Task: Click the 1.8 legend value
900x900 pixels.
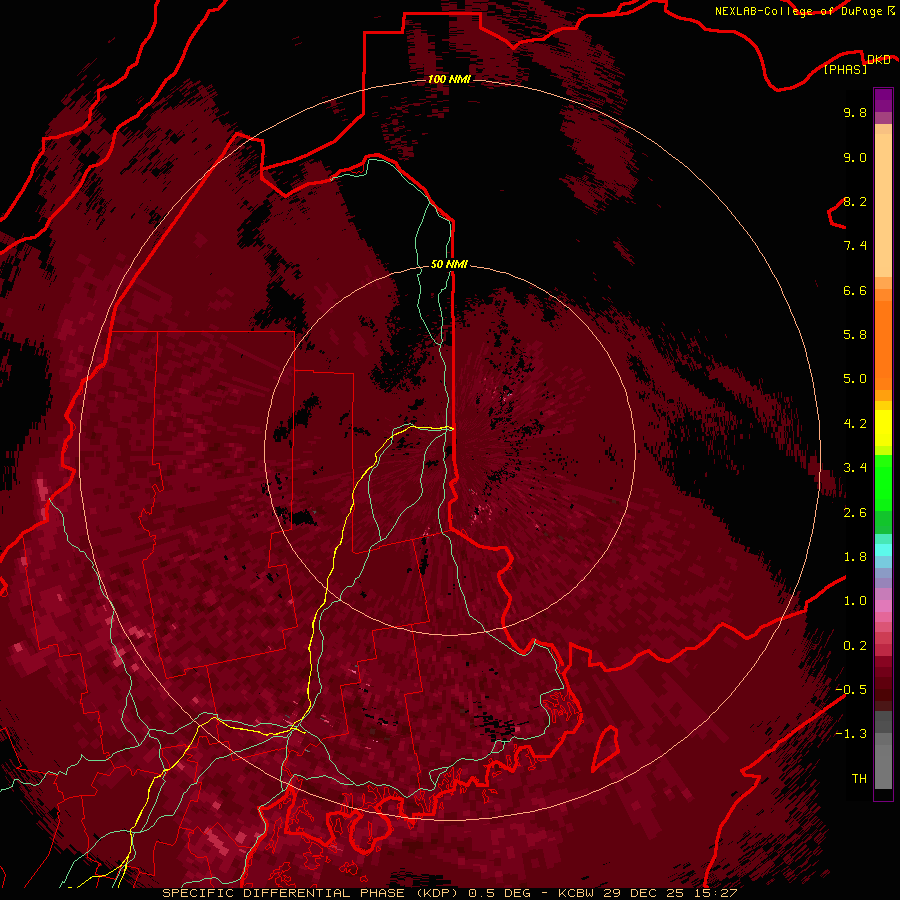Action: pyautogui.click(x=855, y=557)
